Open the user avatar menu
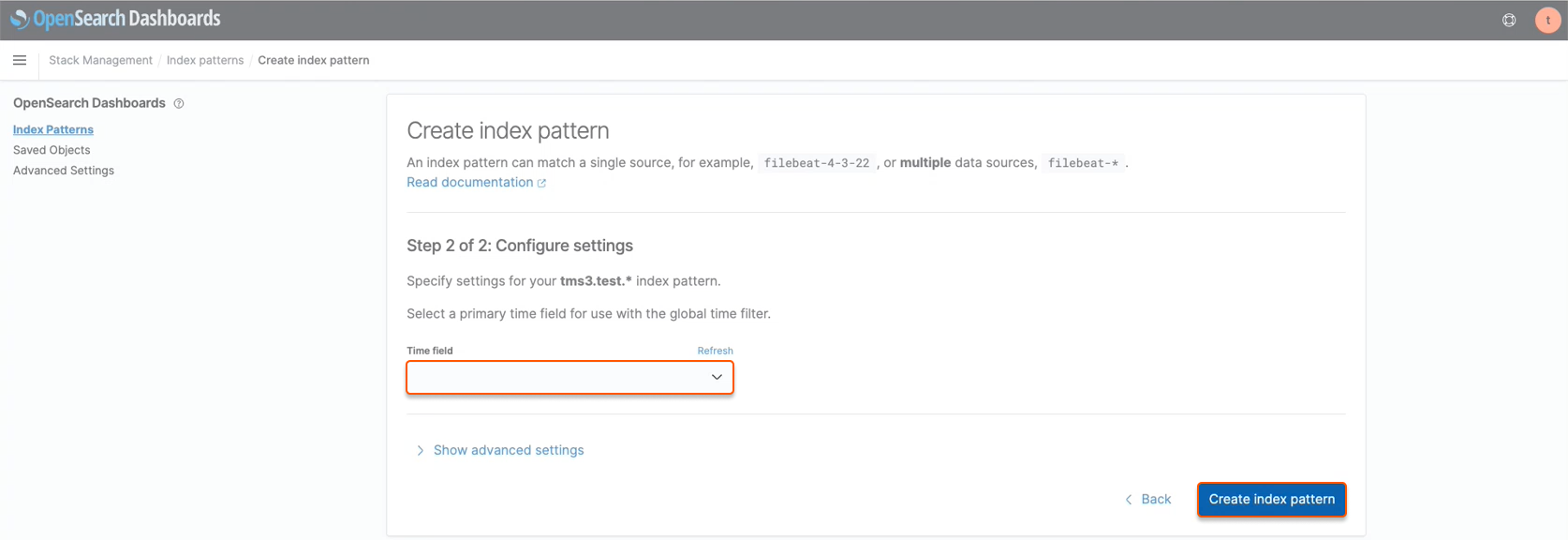Screen dimensions: 1568x540 coord(1547,20)
